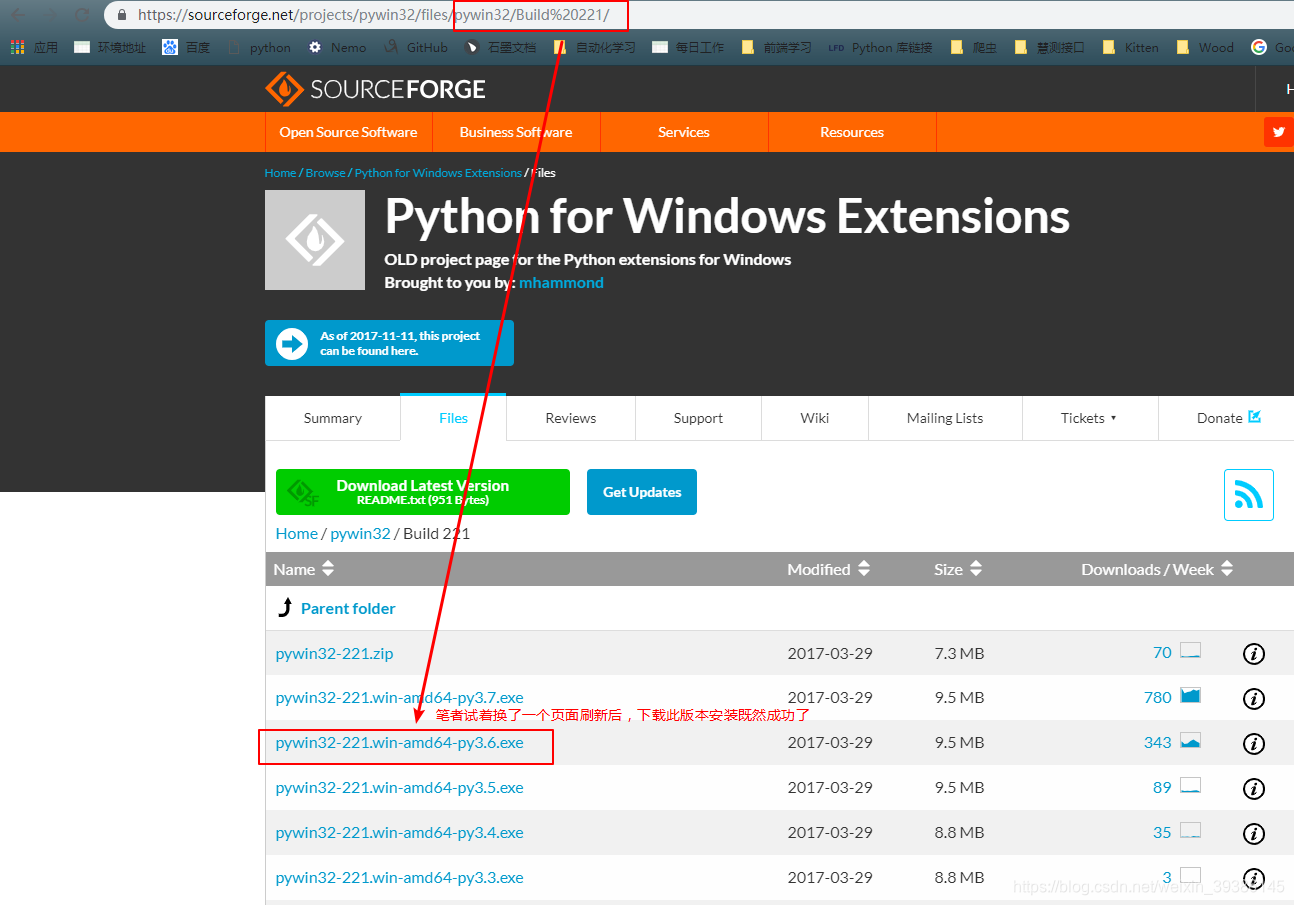Sort files by Size column

958,569
